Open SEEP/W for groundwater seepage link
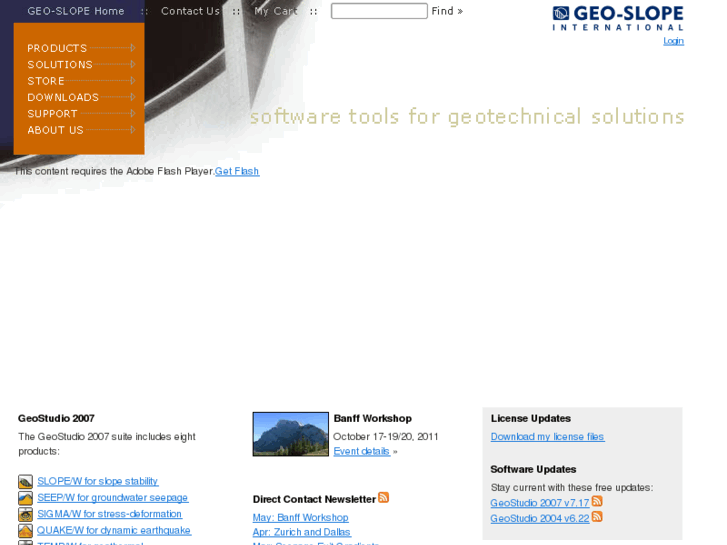727x545 pixels. tap(113, 498)
